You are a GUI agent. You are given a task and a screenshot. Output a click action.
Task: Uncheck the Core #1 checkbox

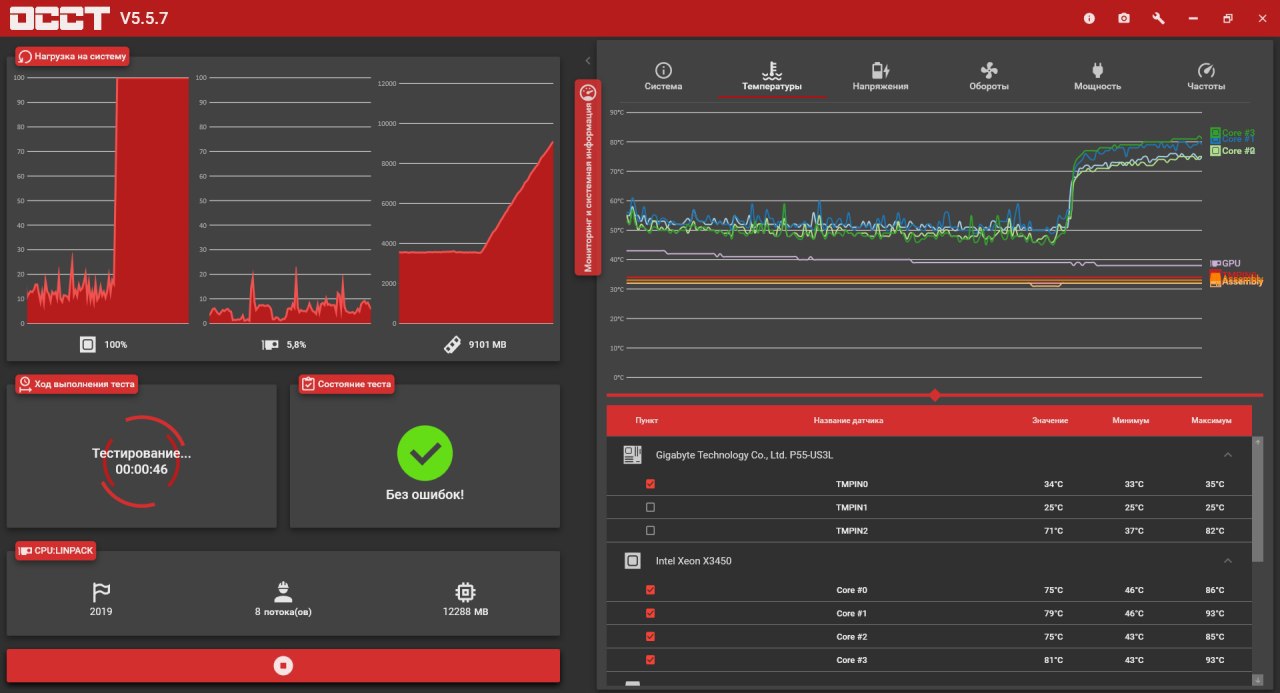pyautogui.click(x=650, y=613)
